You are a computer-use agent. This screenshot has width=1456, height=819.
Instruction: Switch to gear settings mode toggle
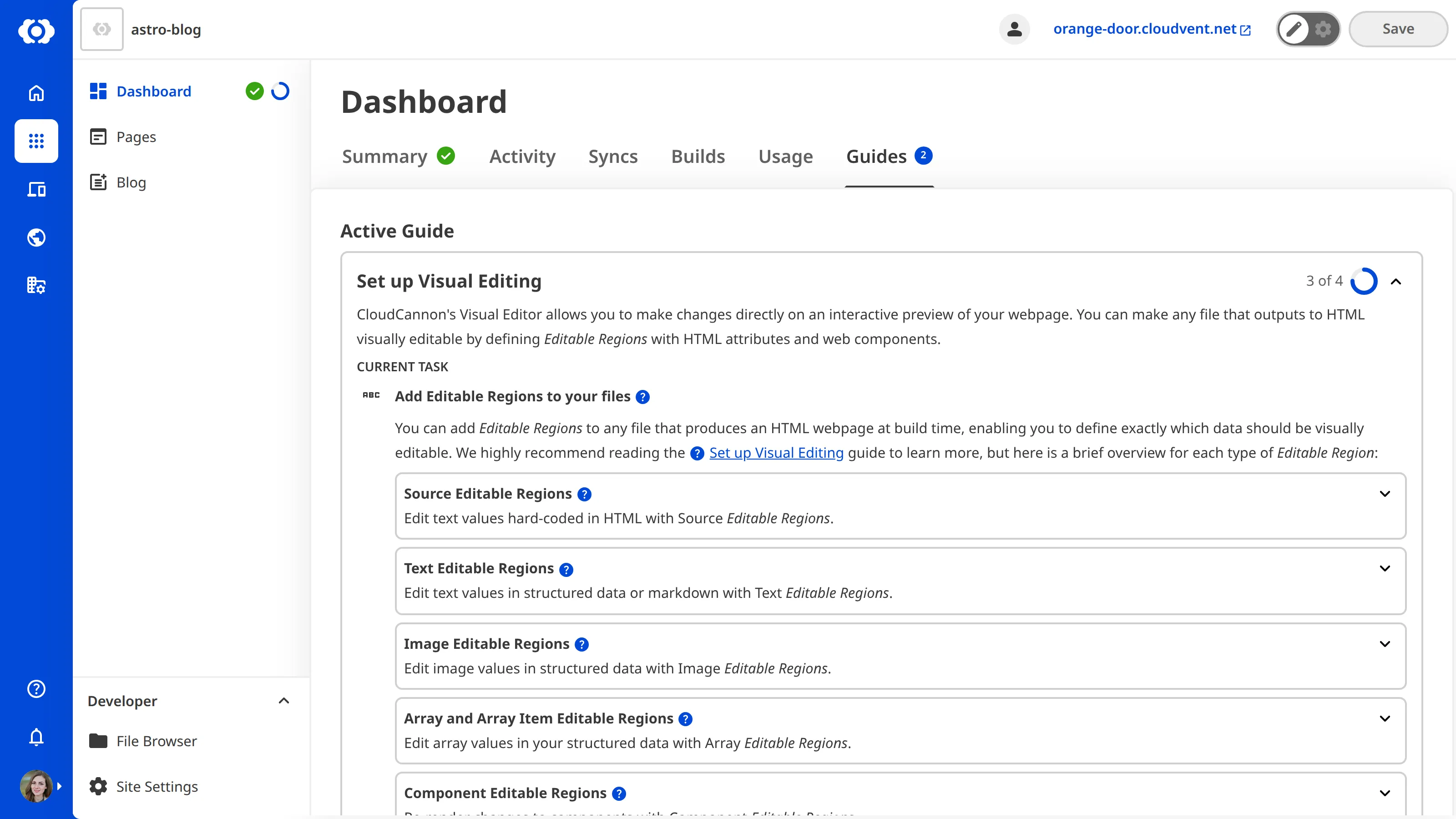tap(1323, 30)
